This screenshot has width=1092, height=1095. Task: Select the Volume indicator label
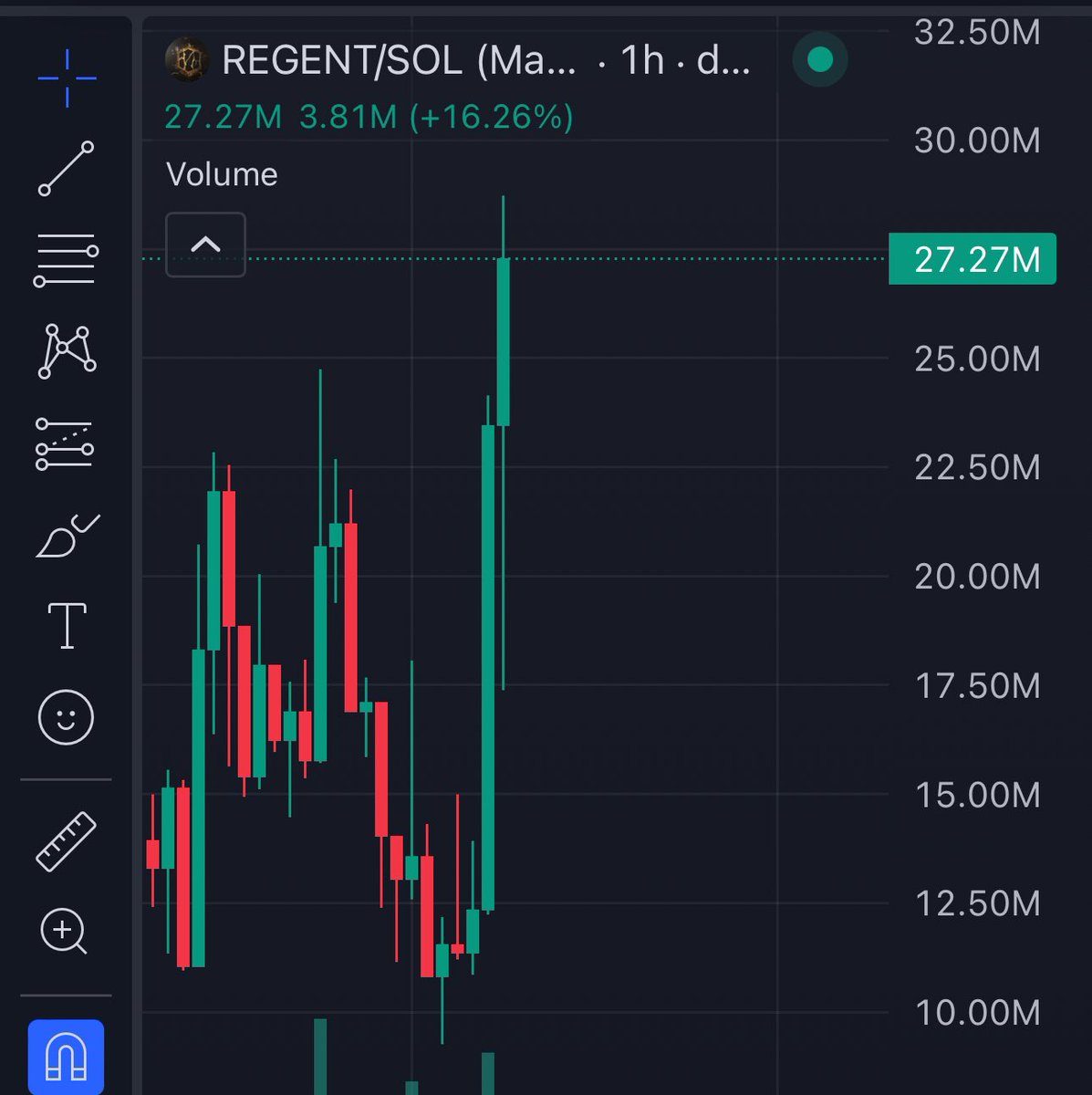(x=222, y=174)
